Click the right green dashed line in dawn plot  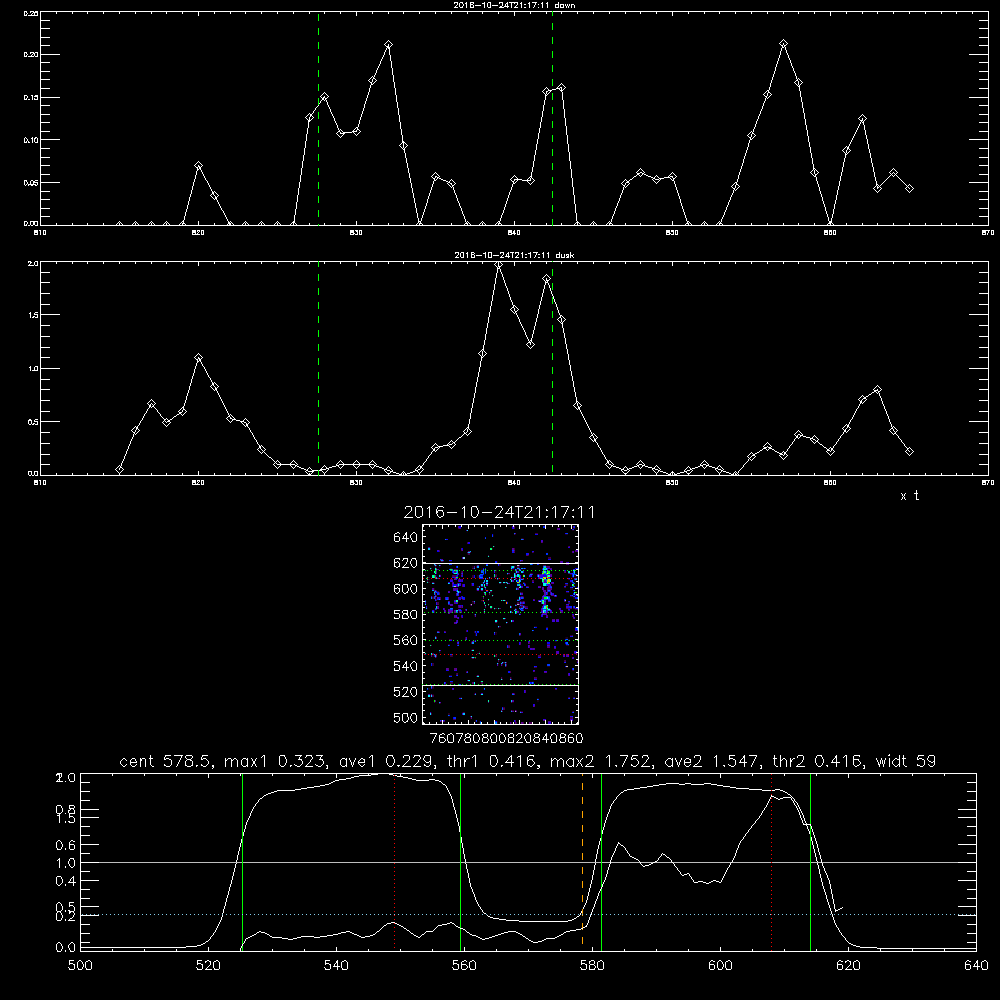coord(552,118)
